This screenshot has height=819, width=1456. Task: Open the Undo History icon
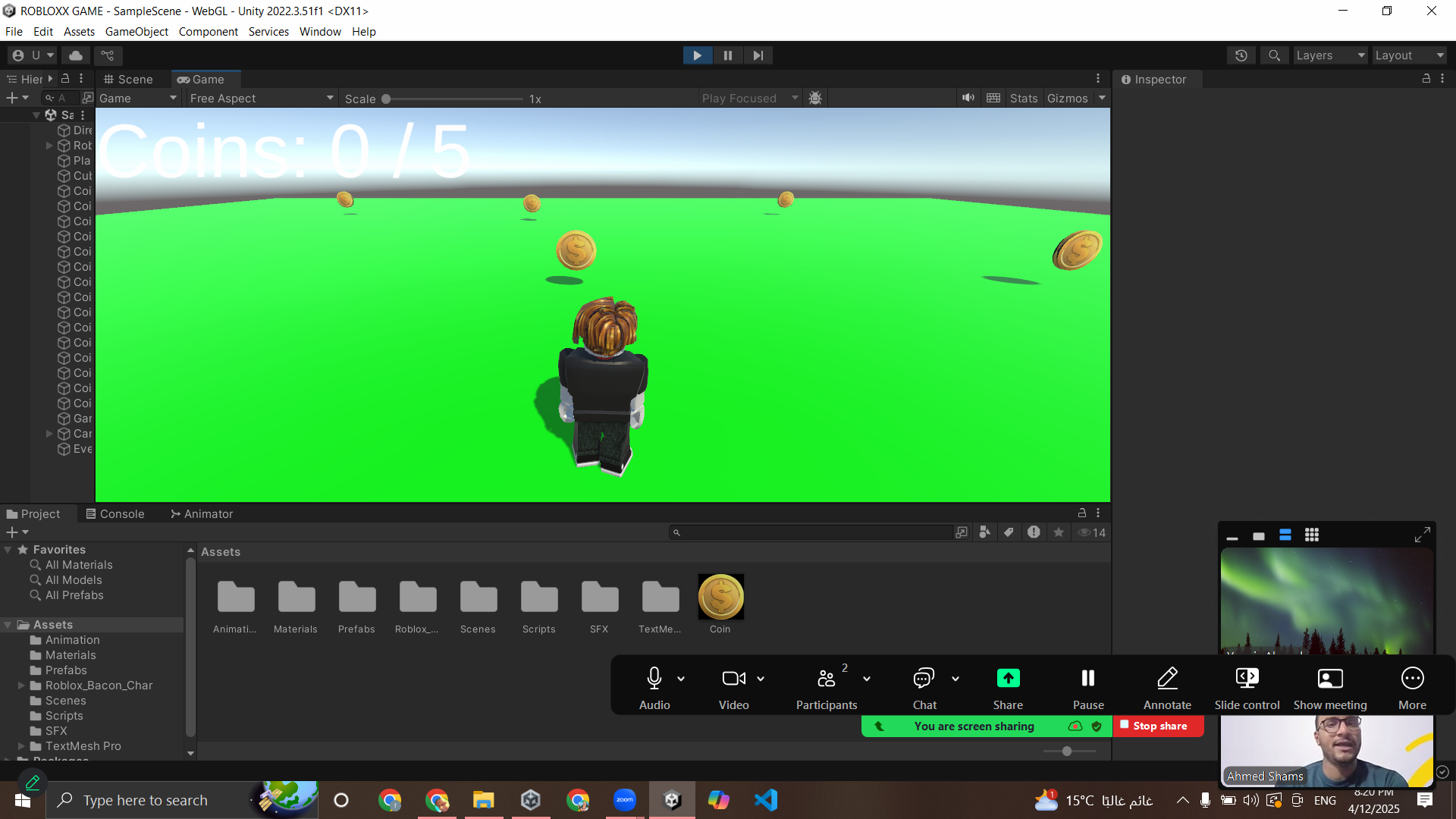pyautogui.click(x=1241, y=55)
